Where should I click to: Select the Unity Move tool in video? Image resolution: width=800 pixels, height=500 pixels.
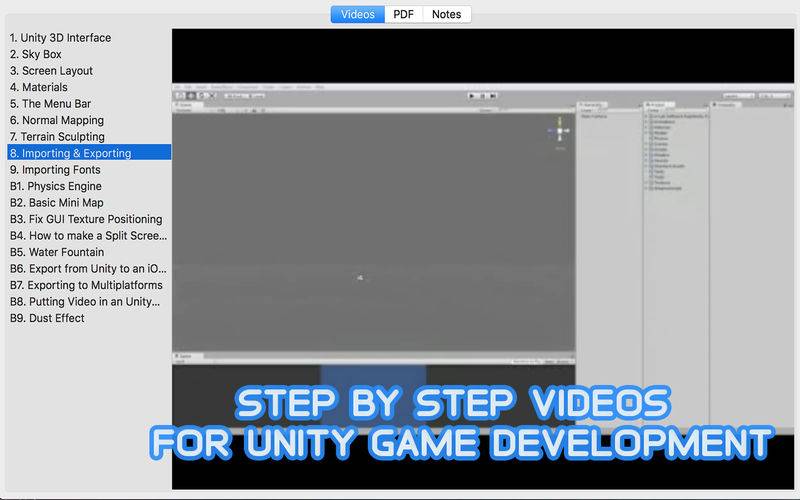pyautogui.click(x=191, y=95)
